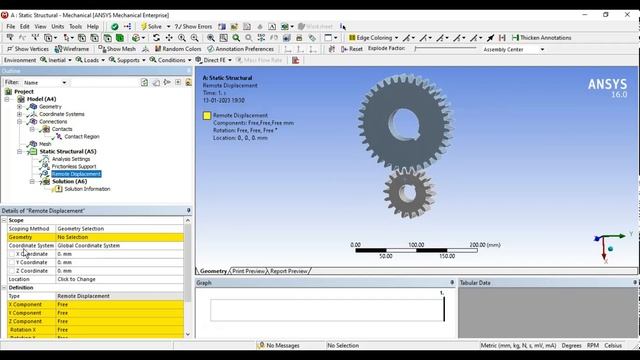
Task: Select the Mesh tree item
Action: [45, 144]
